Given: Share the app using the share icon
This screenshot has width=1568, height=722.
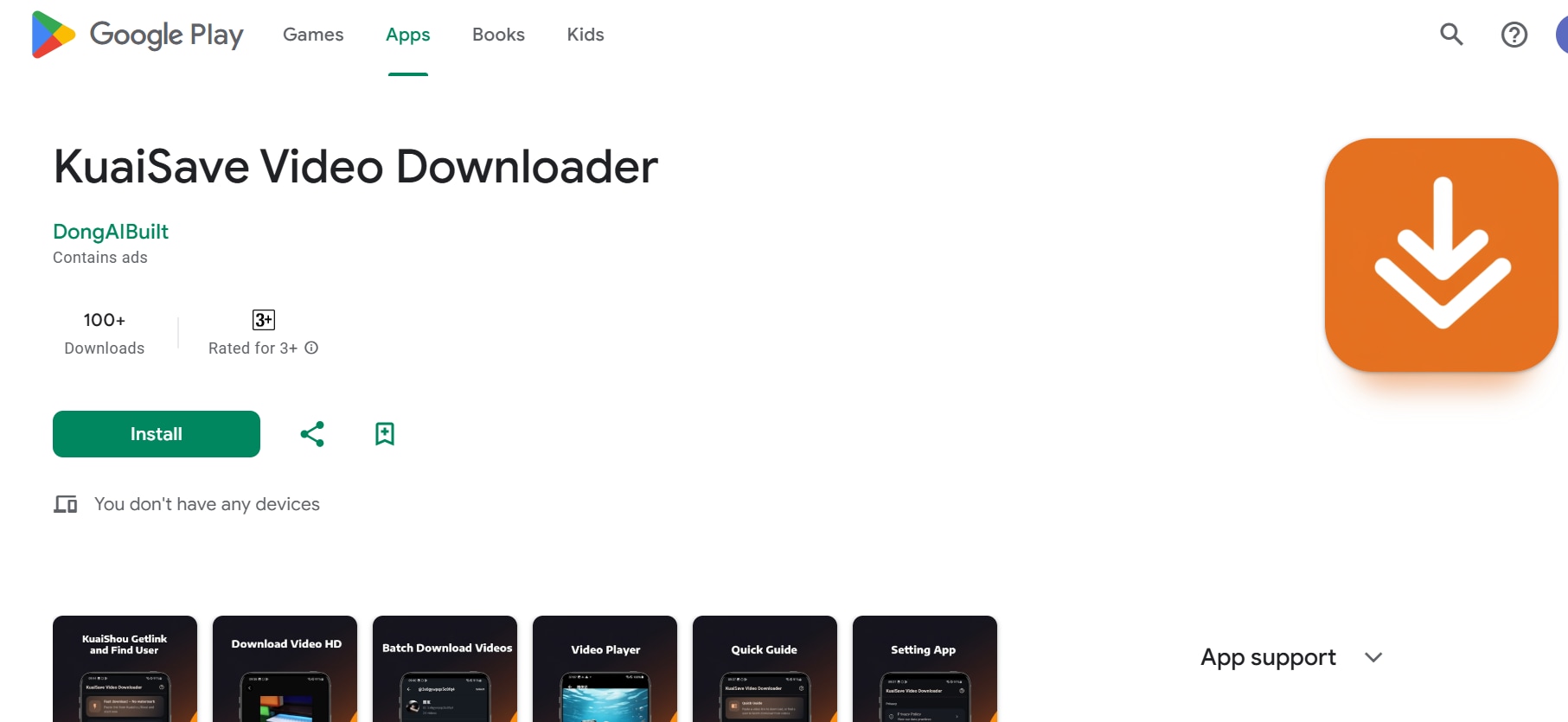Looking at the screenshot, I should pyautogui.click(x=312, y=434).
